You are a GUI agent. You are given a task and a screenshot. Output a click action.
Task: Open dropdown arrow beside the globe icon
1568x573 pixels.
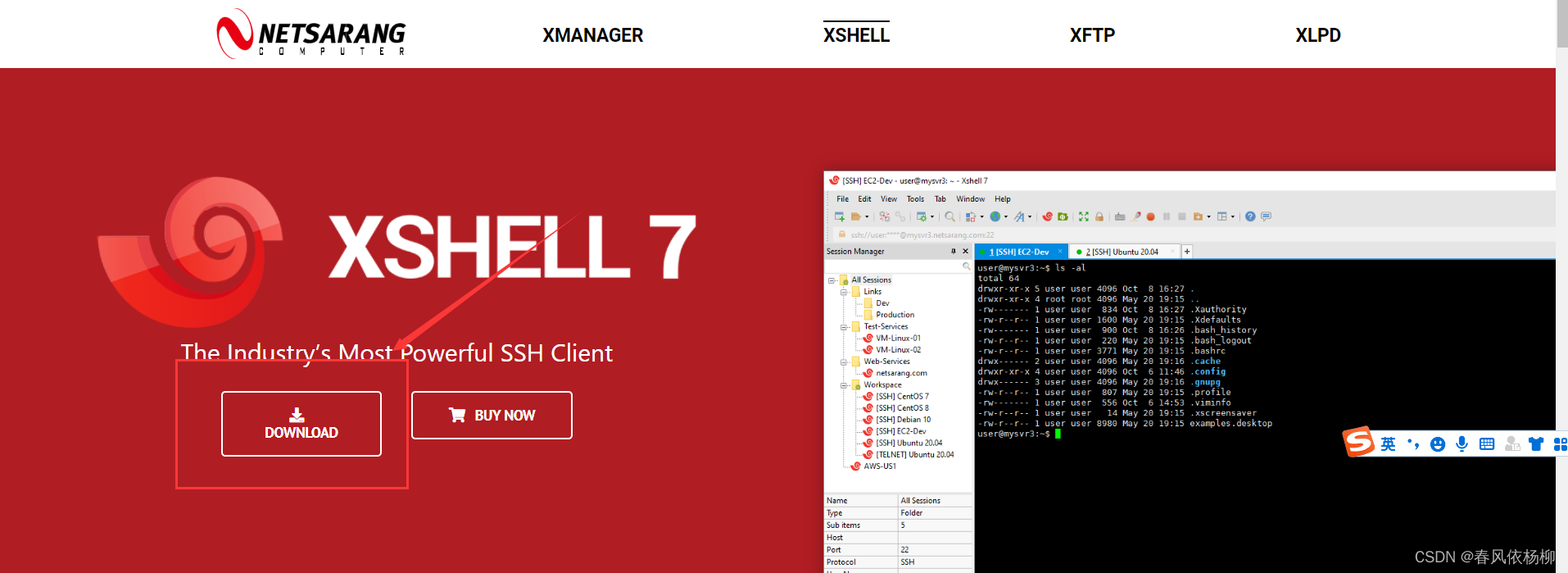pos(1006,216)
